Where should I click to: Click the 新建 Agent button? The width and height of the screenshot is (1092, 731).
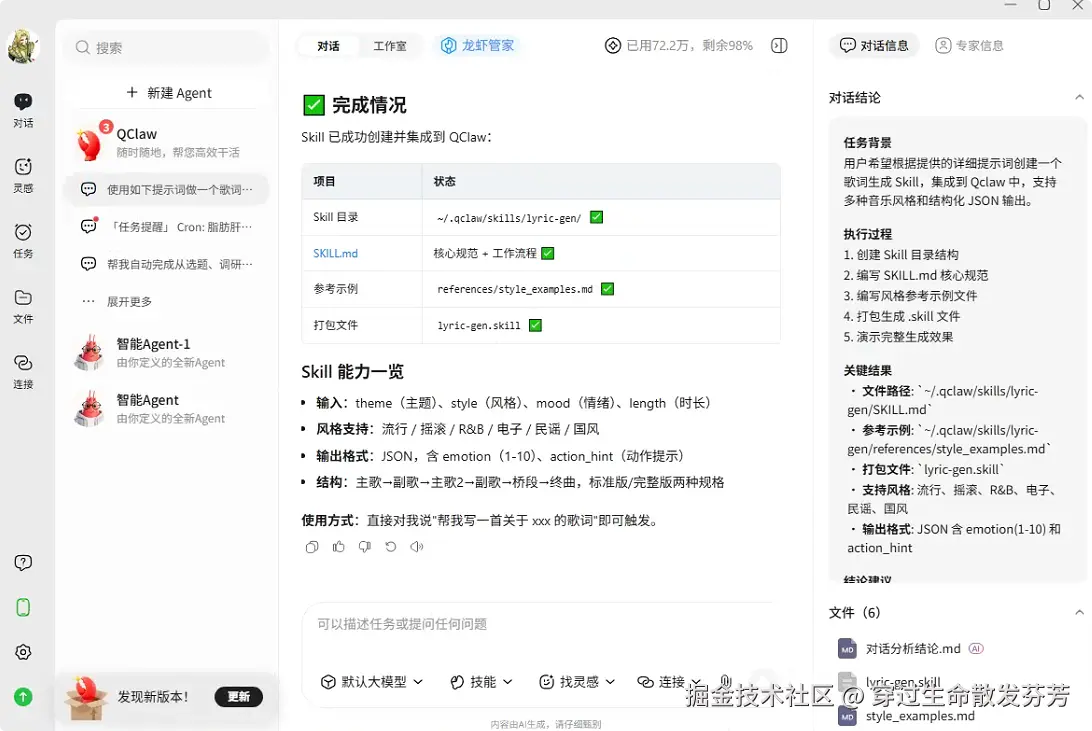[x=168, y=93]
